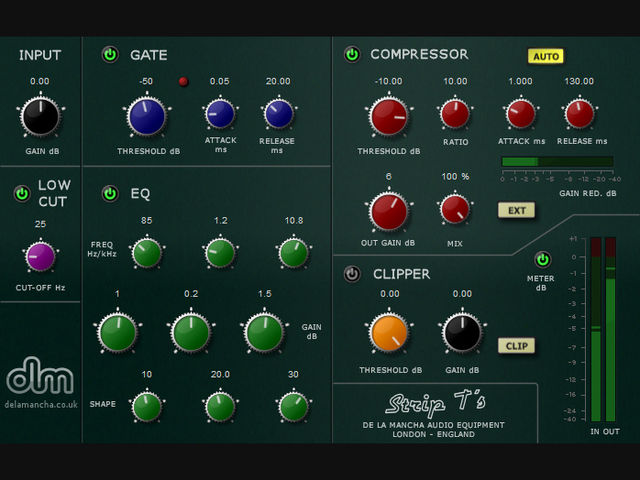Click the Gate threshold value -50

coord(146,81)
